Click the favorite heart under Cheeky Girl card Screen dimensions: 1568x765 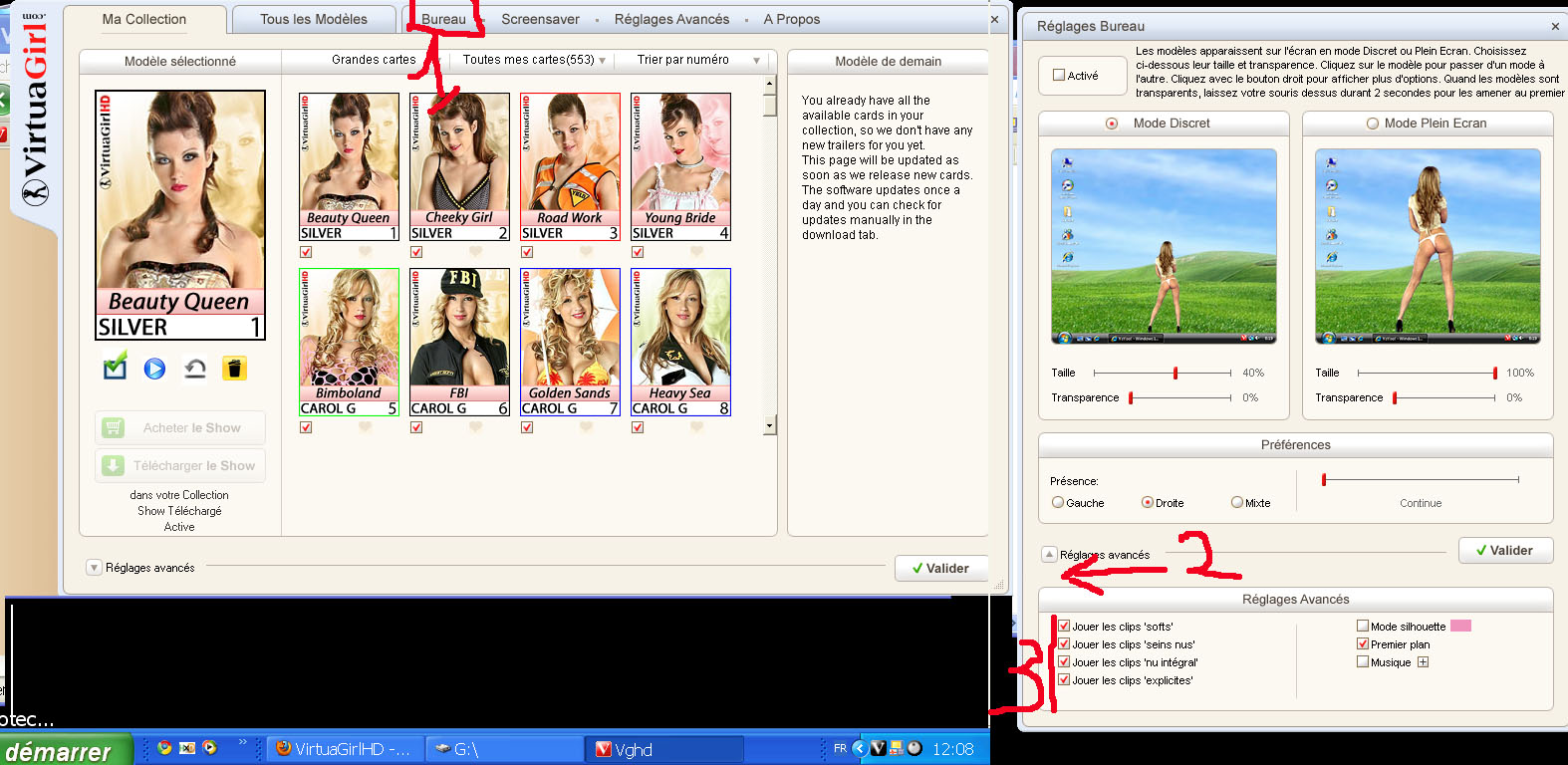coord(475,252)
